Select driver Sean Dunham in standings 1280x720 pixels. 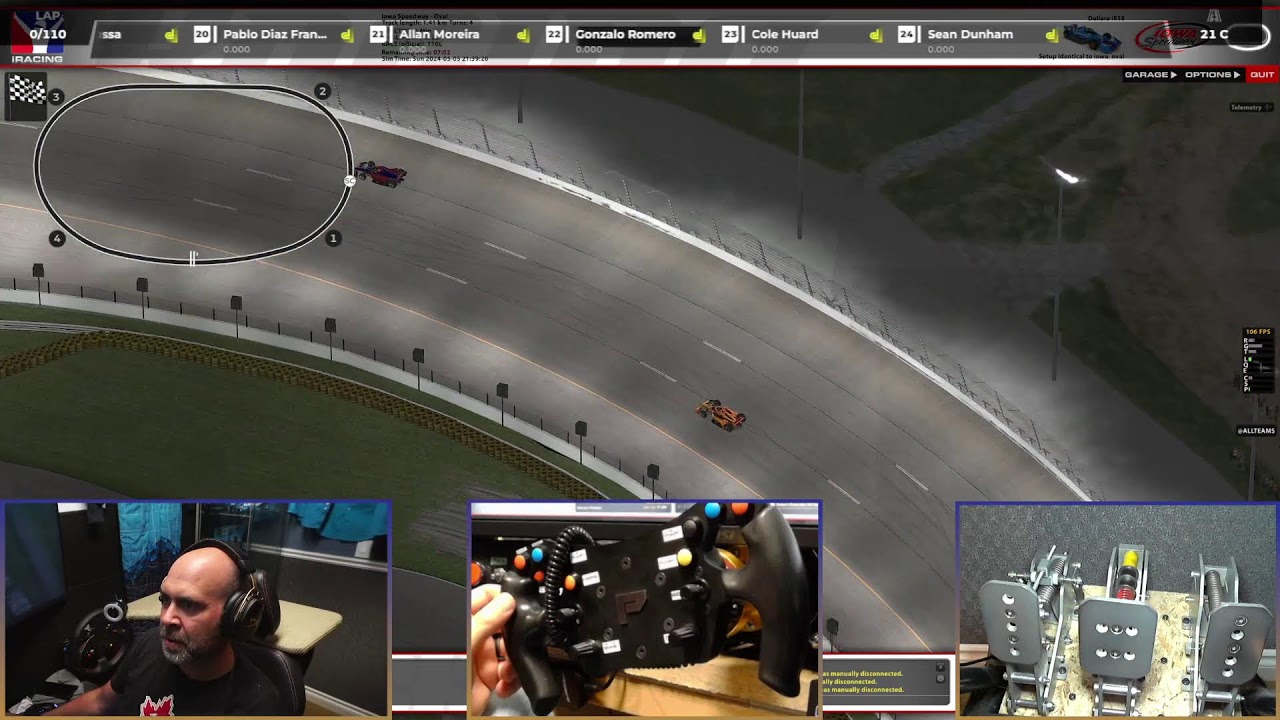click(x=970, y=34)
